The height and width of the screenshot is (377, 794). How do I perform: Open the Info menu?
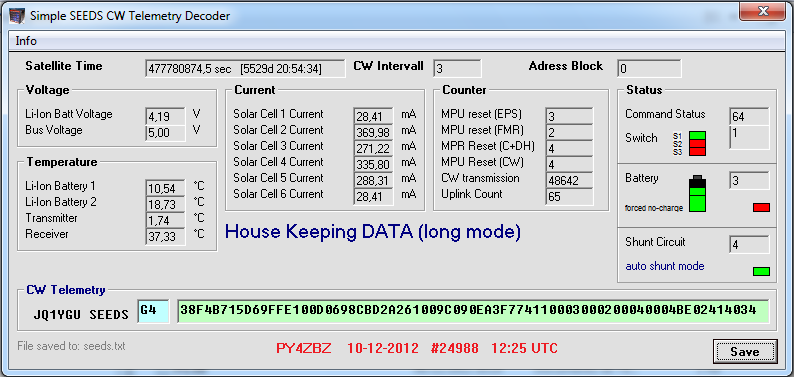pyautogui.click(x=26, y=41)
